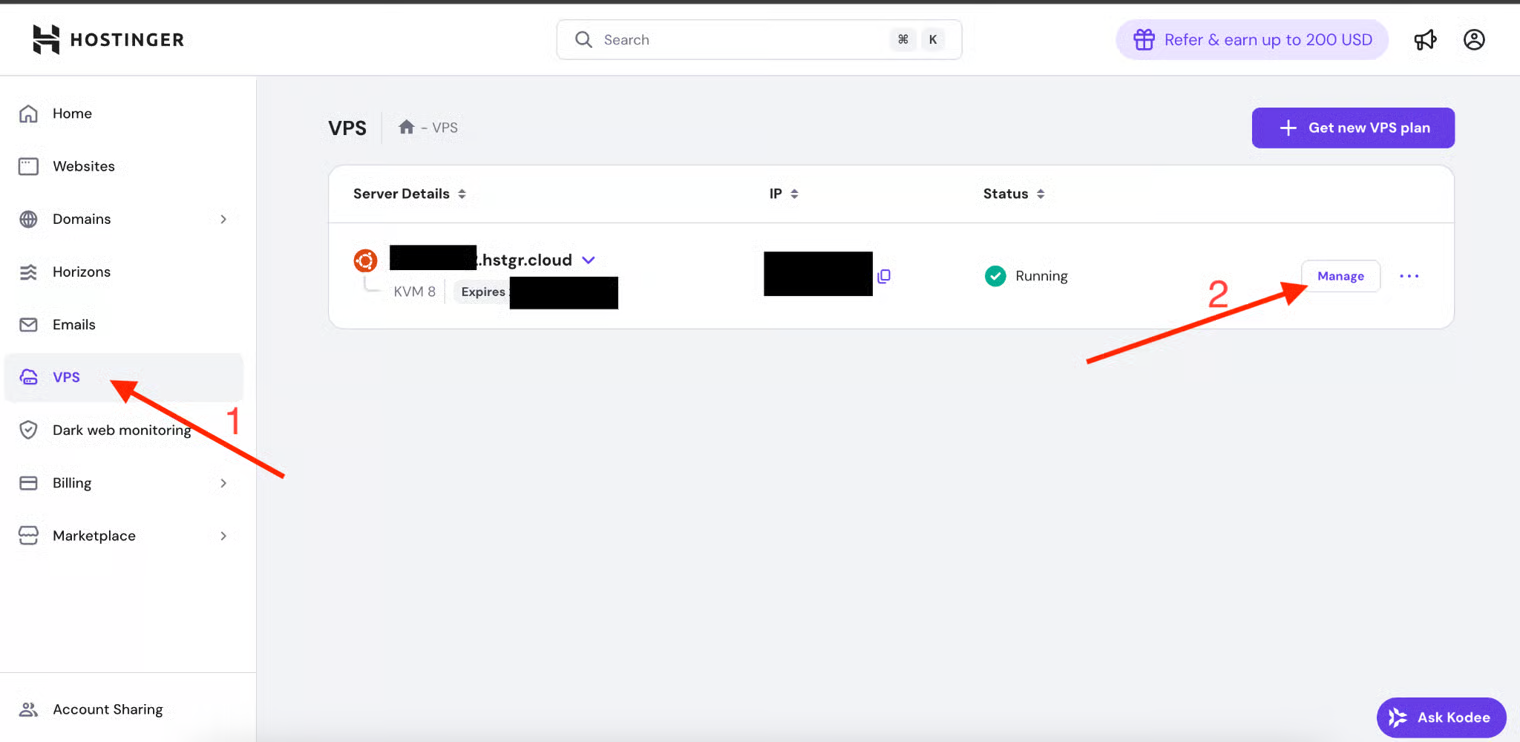Click the Ubuntu OS icon

(365, 260)
